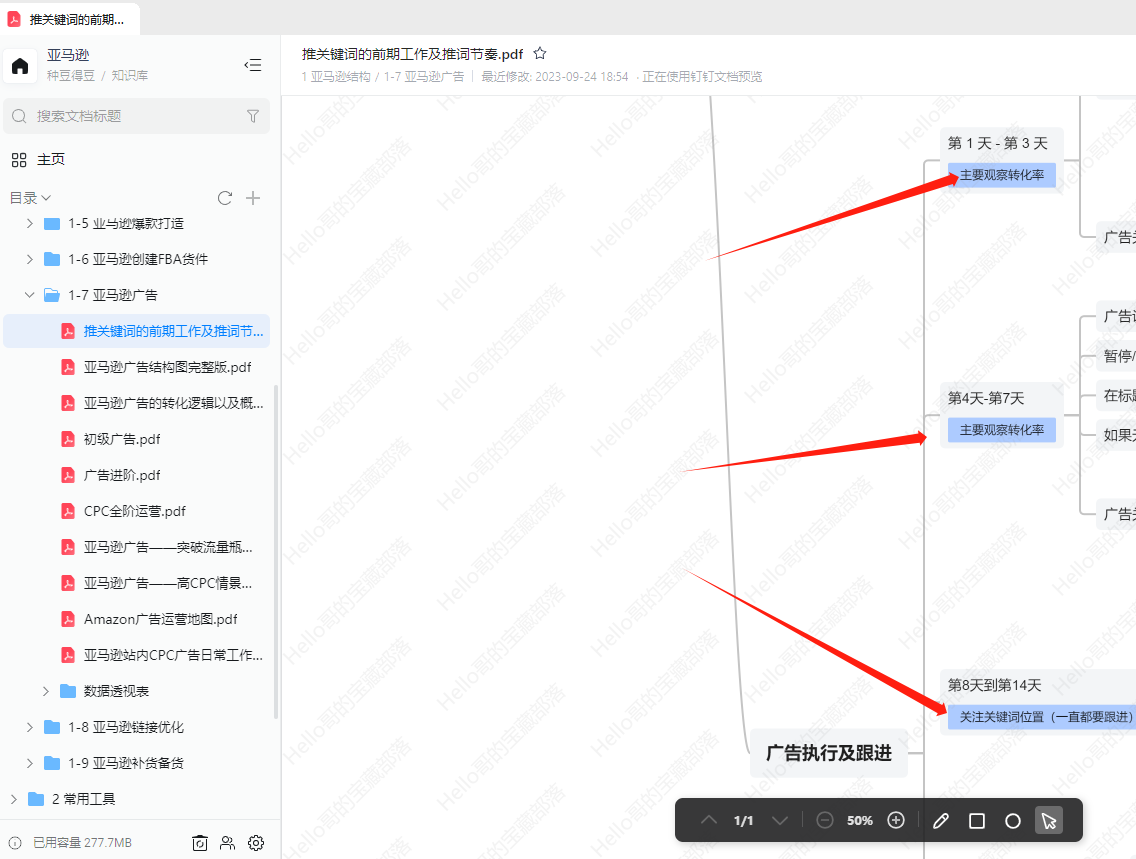Image resolution: width=1136 pixels, height=859 pixels.
Task: Expand the 数据透视表 folder
Action: click(x=45, y=690)
